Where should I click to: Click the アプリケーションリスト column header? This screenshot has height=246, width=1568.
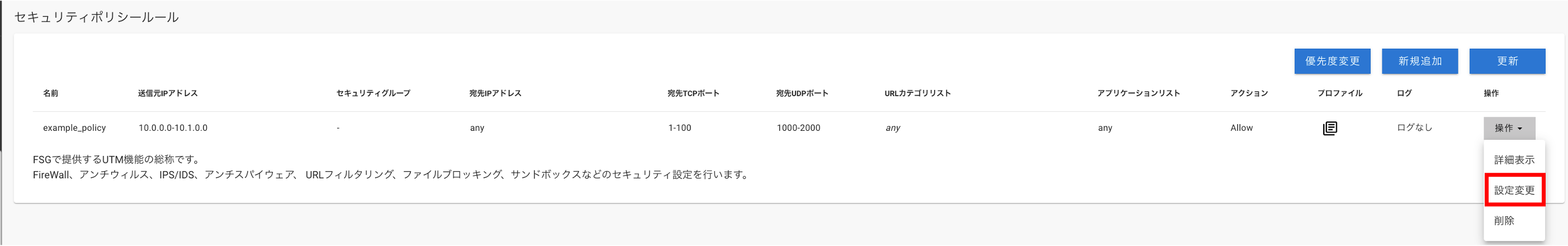(x=1138, y=93)
